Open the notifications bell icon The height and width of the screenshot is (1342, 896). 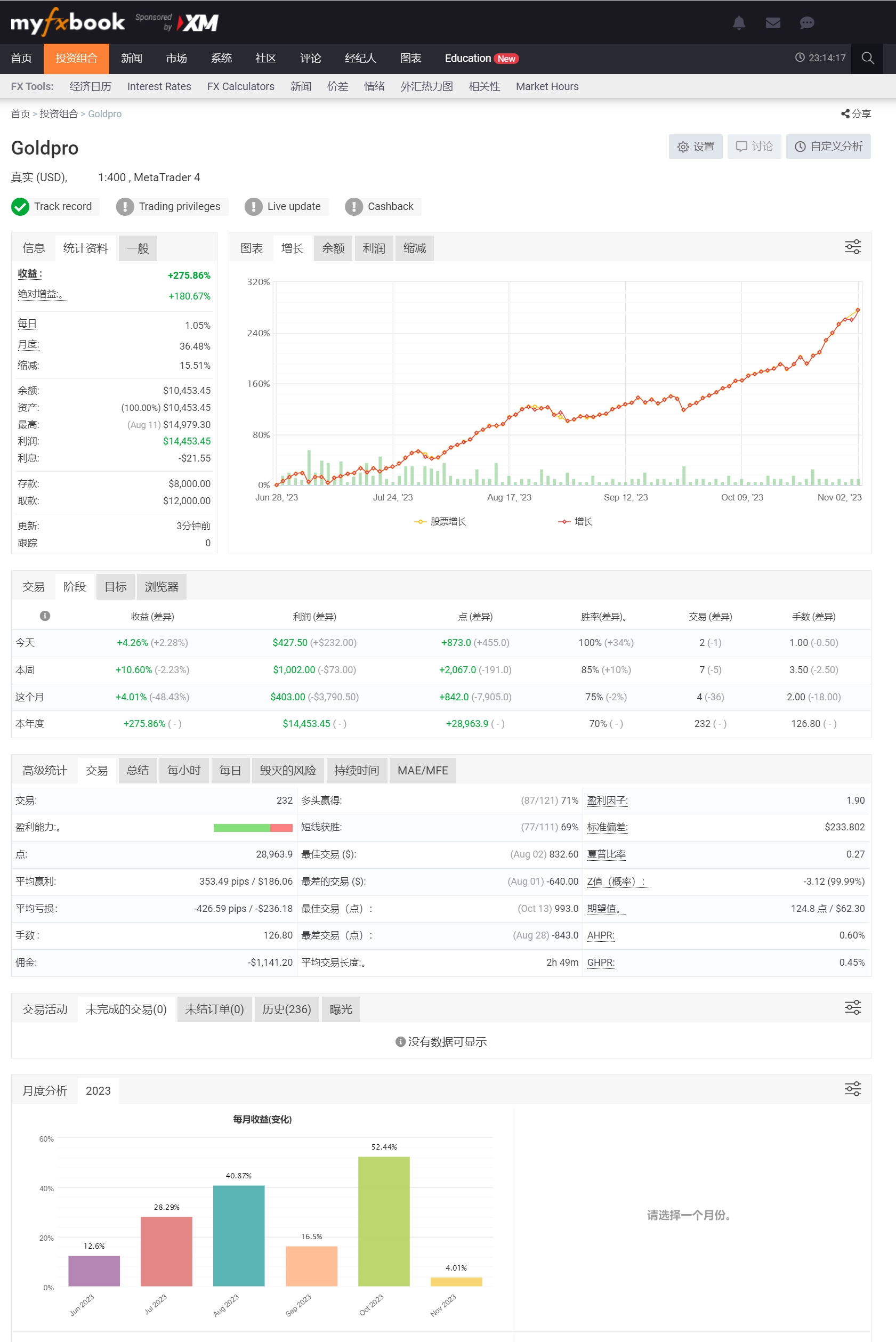coord(739,23)
